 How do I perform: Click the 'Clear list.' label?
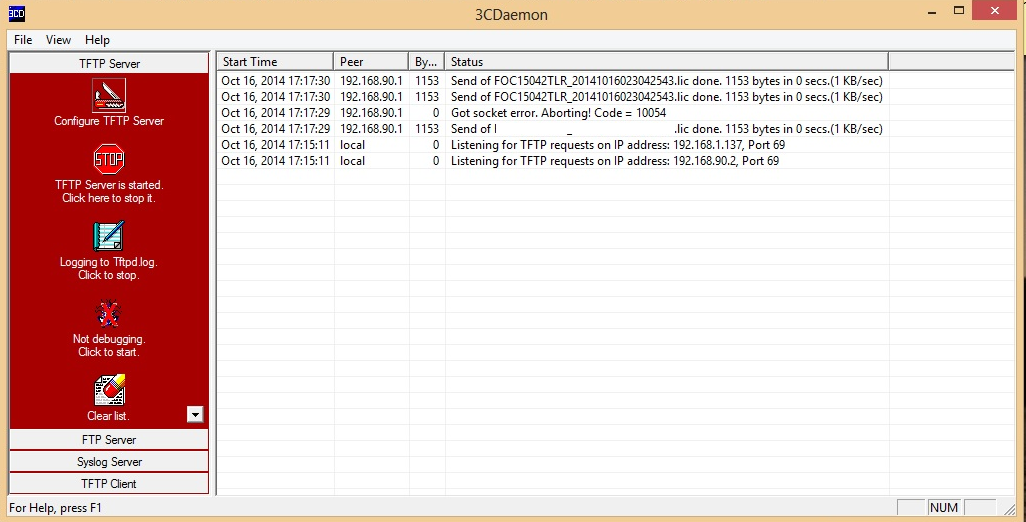(109, 416)
